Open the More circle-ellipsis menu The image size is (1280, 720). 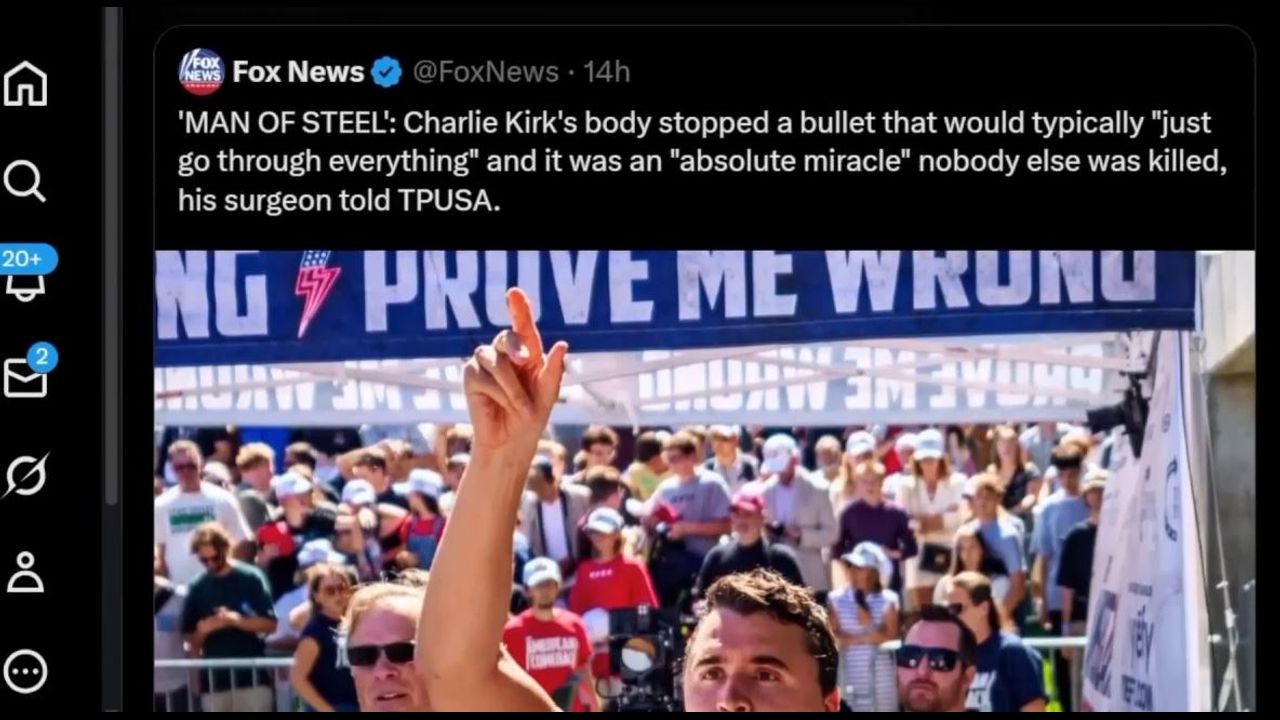[x=25, y=671]
